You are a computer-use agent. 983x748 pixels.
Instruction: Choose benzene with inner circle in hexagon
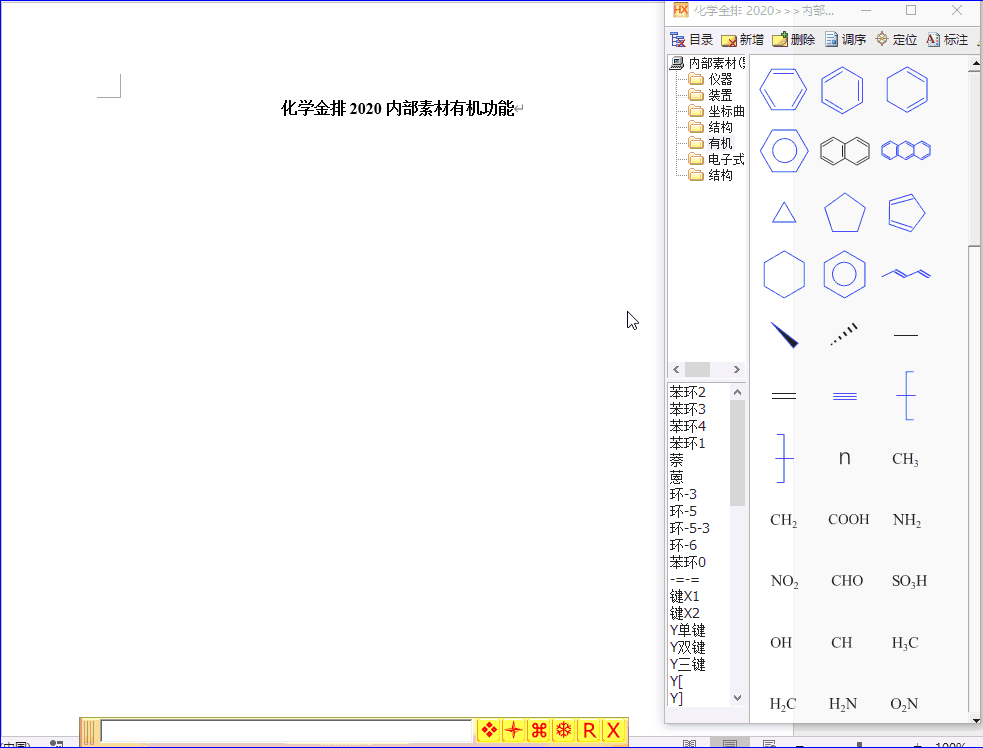click(784, 150)
